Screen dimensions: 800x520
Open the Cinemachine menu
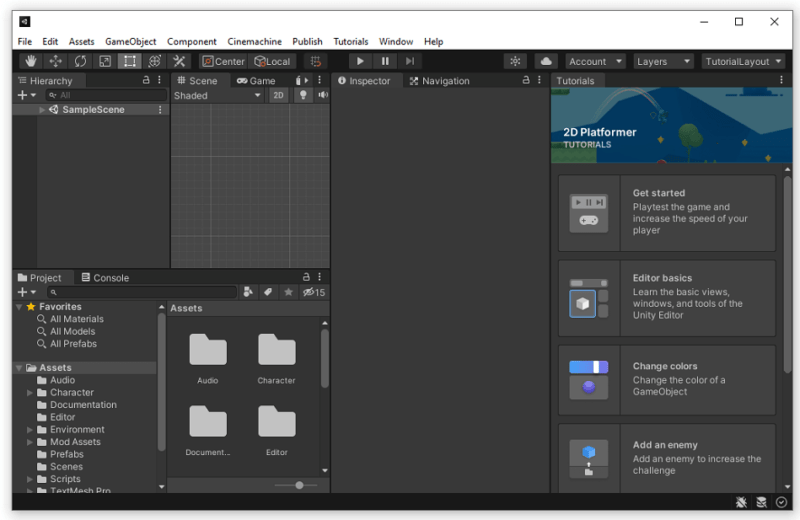click(255, 41)
